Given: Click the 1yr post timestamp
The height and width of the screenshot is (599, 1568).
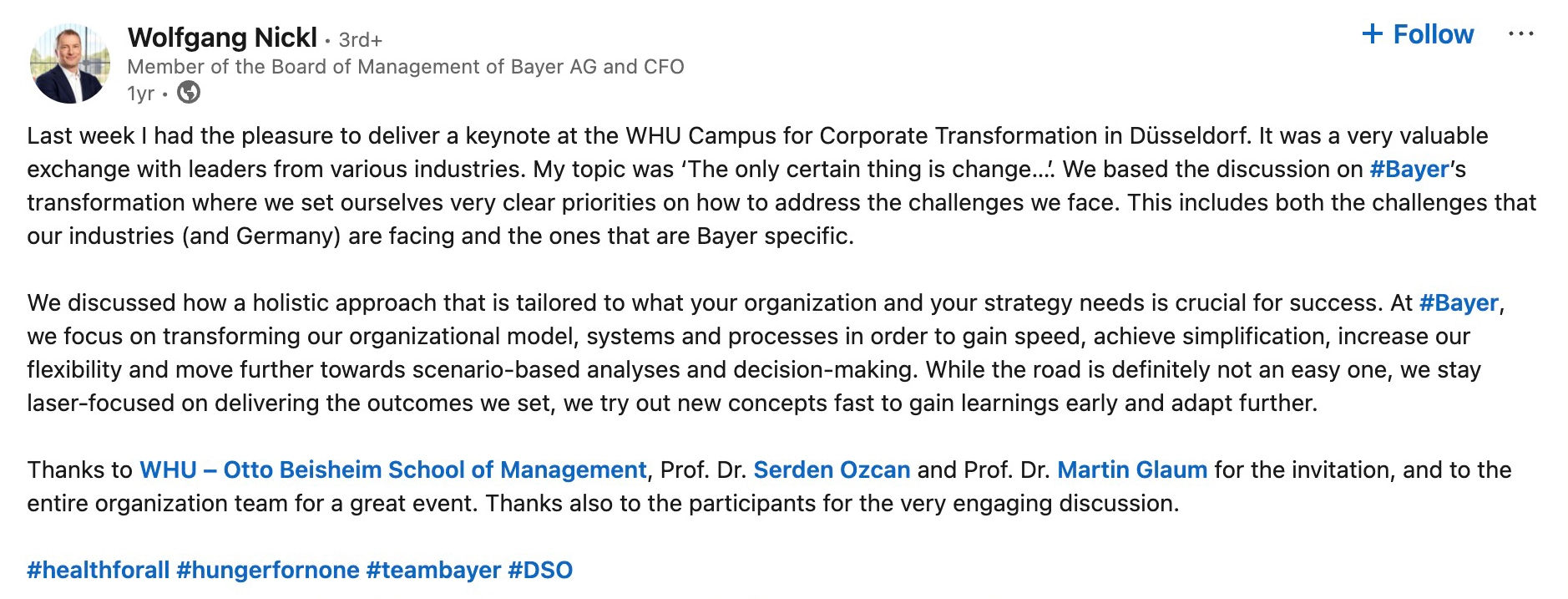Looking at the screenshot, I should 140,94.
